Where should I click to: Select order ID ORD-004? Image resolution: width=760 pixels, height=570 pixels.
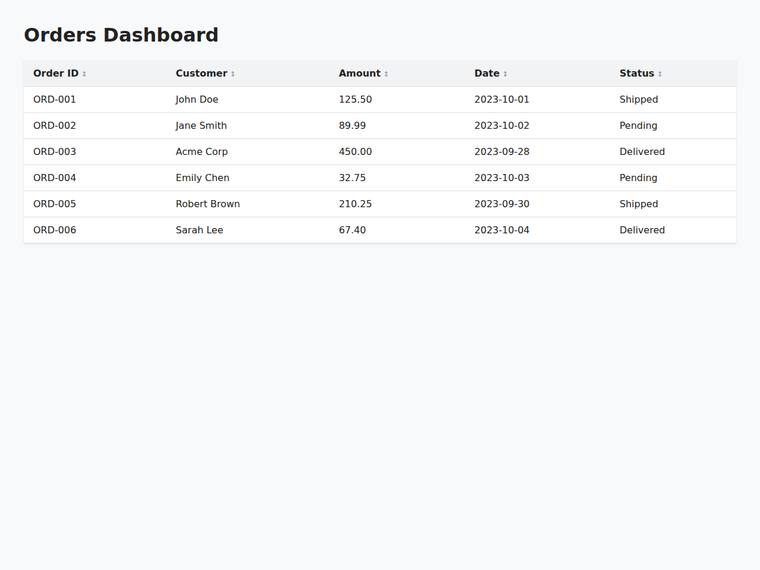pos(54,178)
